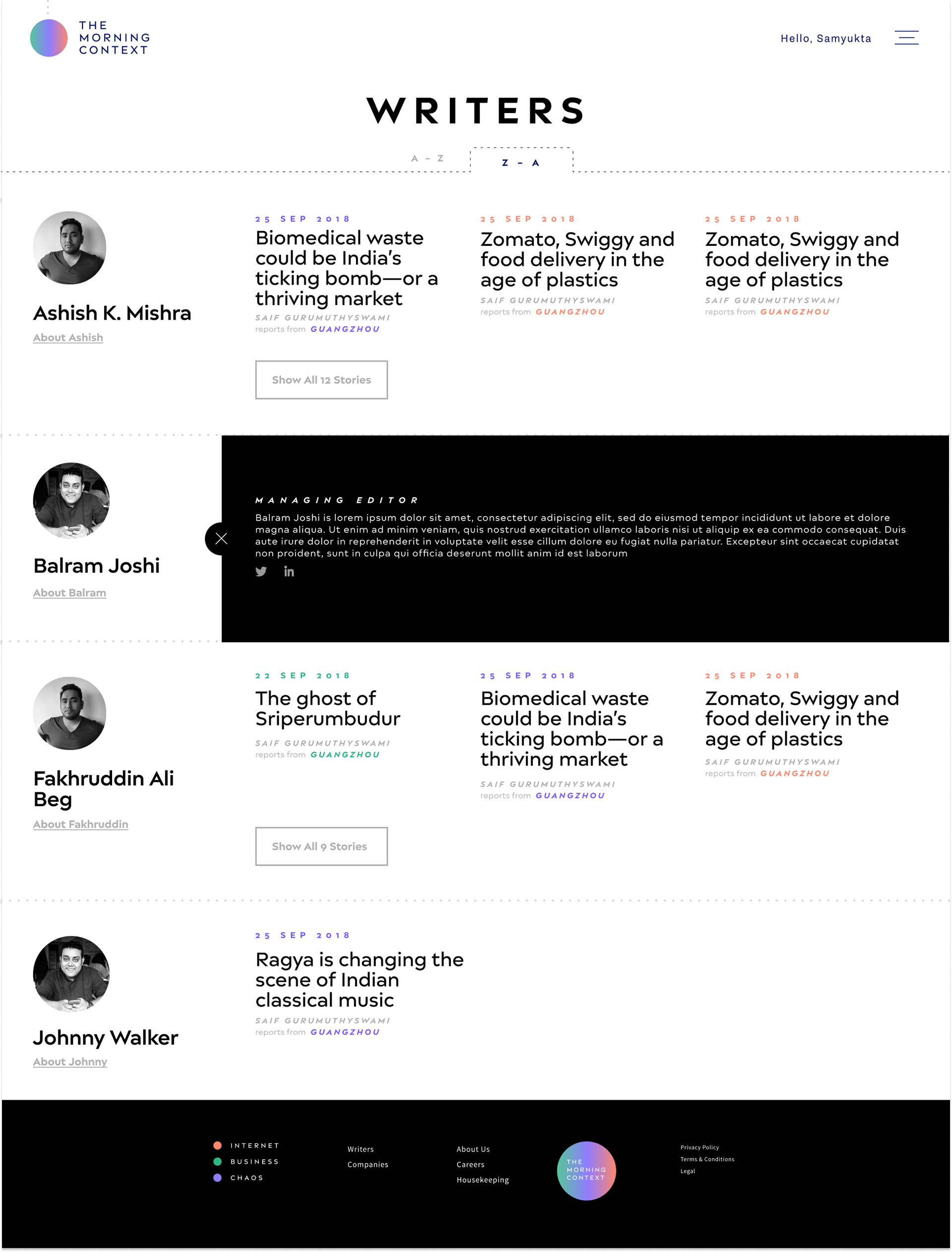
Task: Open the hamburger menu icon
Action: pos(906,37)
